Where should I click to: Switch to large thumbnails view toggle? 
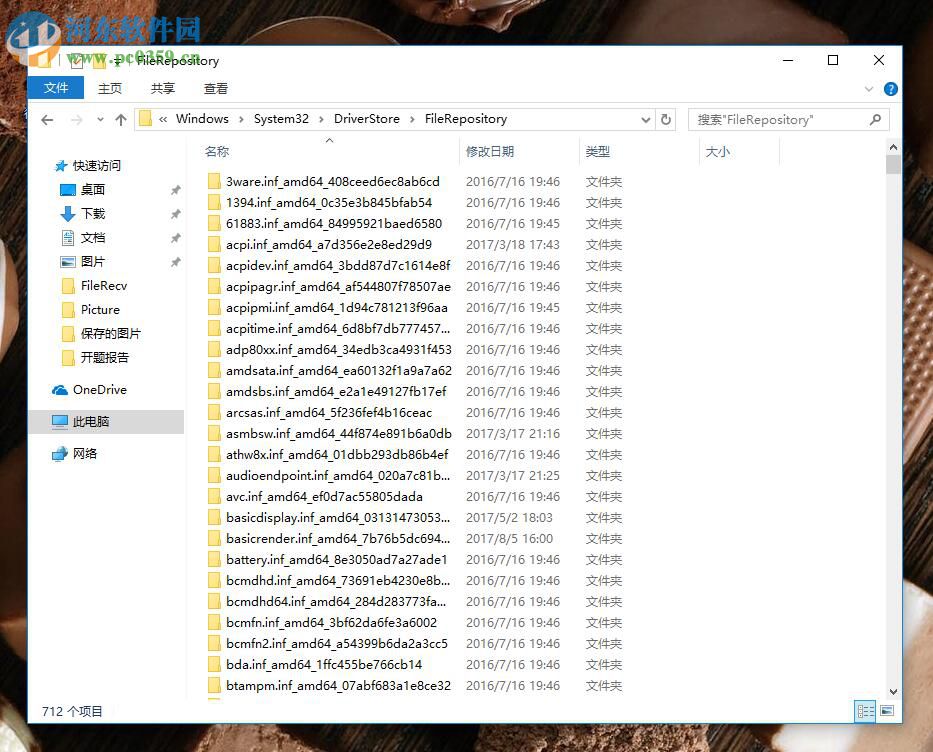(885, 711)
